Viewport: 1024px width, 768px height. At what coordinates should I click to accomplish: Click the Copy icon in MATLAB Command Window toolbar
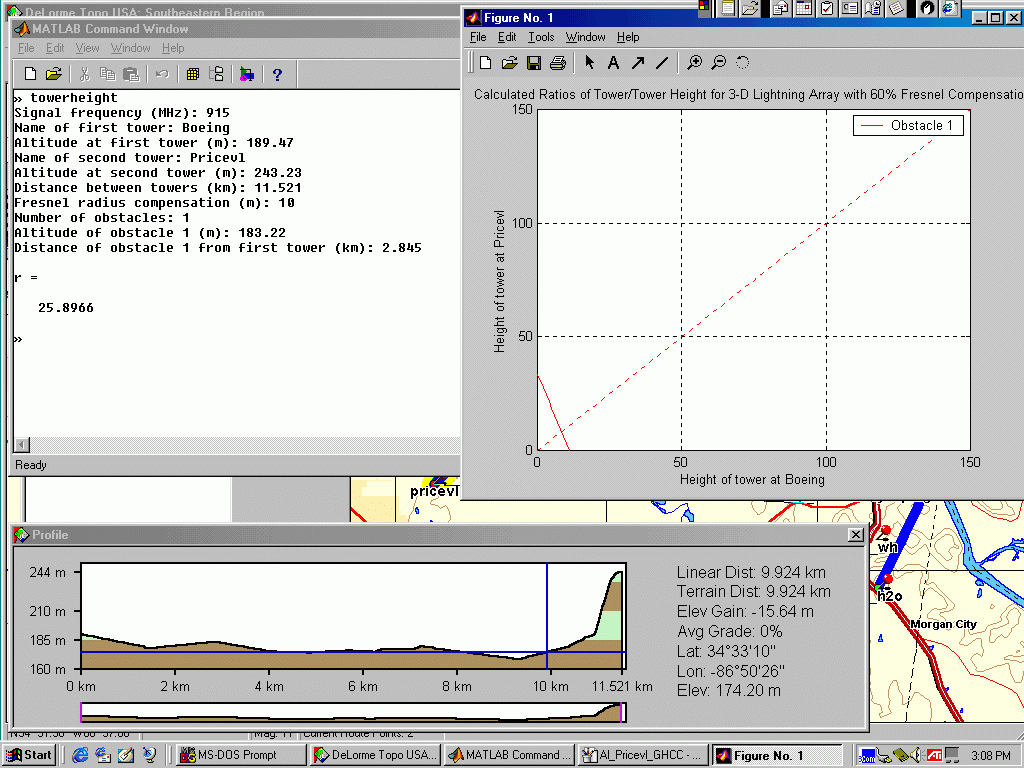[x=107, y=74]
